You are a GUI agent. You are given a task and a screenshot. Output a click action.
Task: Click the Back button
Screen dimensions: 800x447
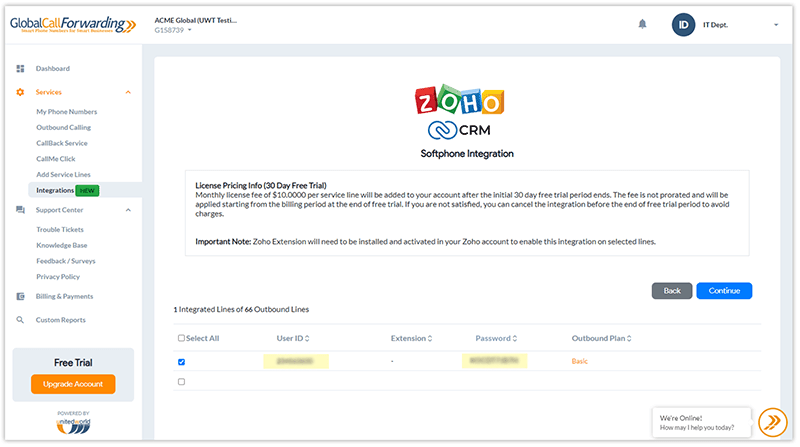[672, 291]
